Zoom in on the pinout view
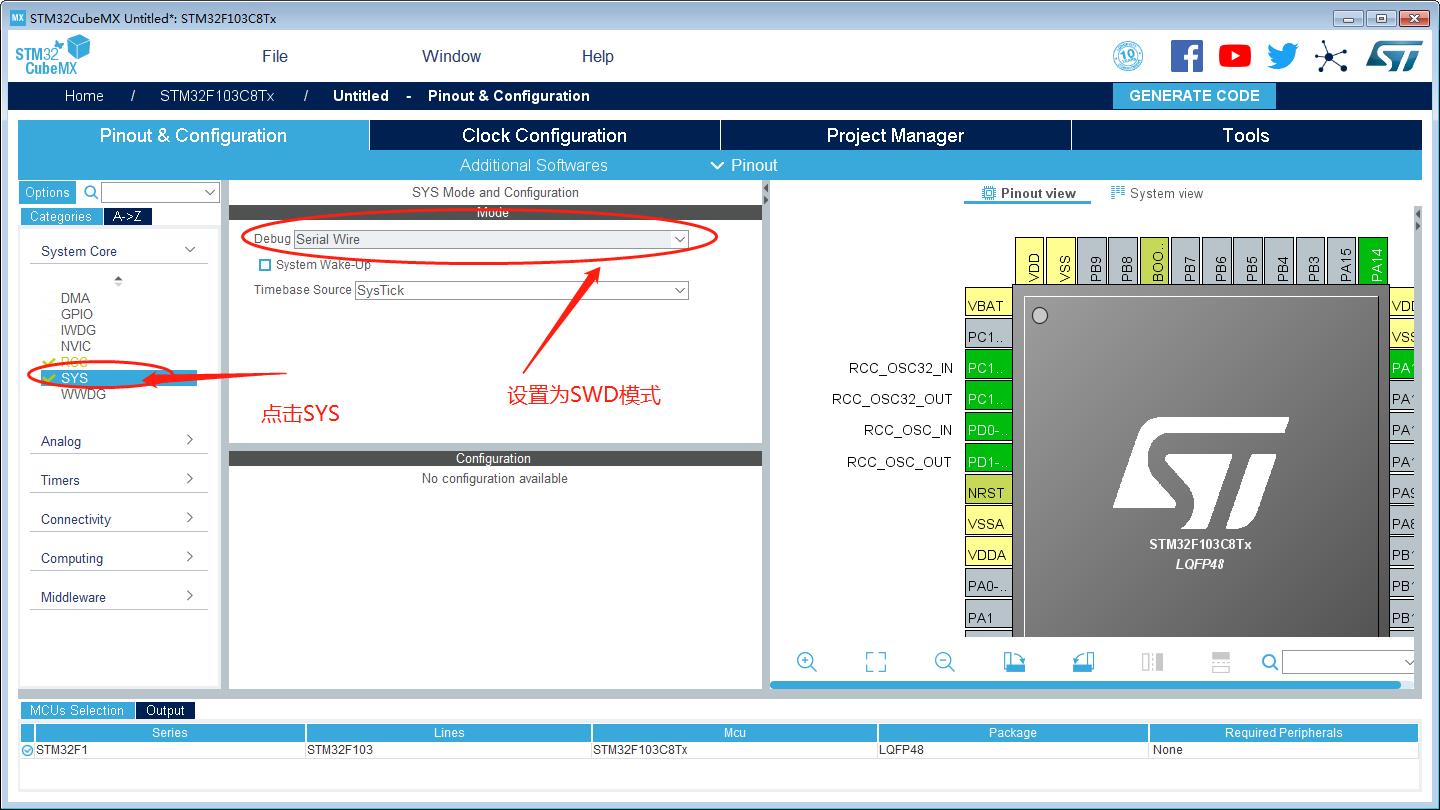This screenshot has height=810, width=1440. coord(807,662)
